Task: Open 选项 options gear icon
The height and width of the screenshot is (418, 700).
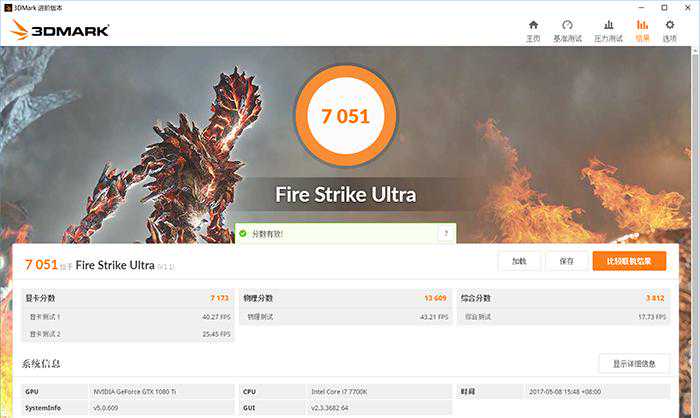Action: (670, 25)
